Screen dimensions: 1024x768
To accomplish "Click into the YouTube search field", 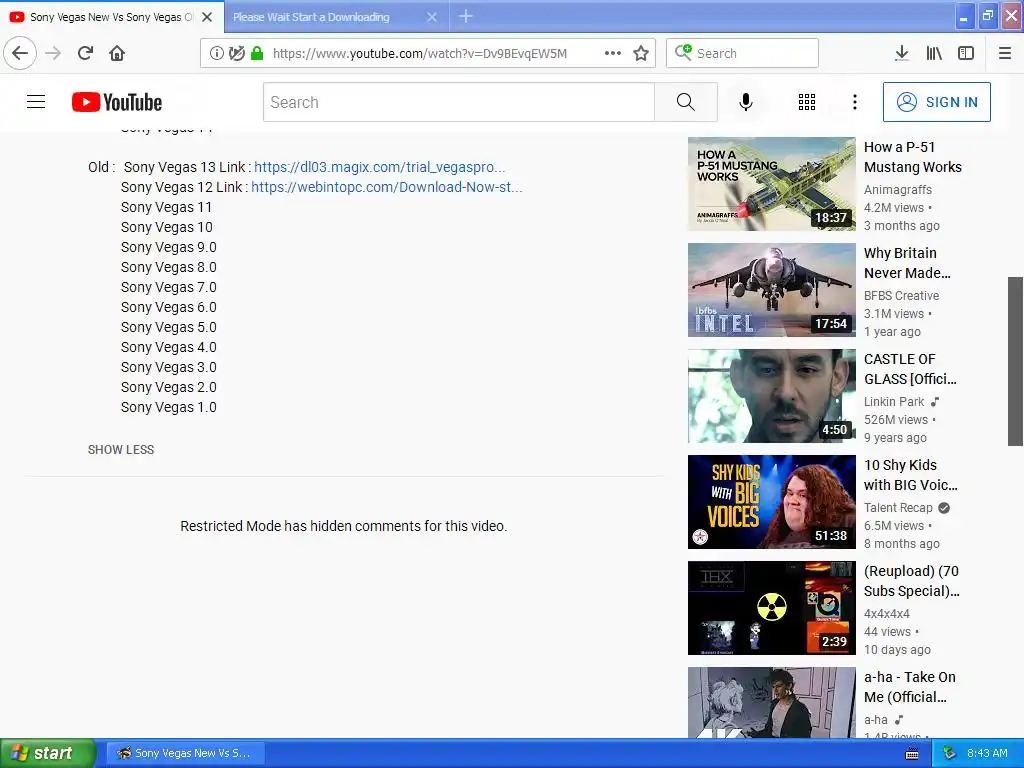I will point(458,102).
